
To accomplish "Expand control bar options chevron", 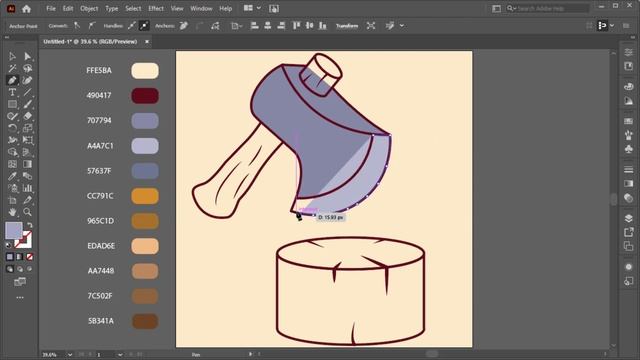I will [x=402, y=26].
